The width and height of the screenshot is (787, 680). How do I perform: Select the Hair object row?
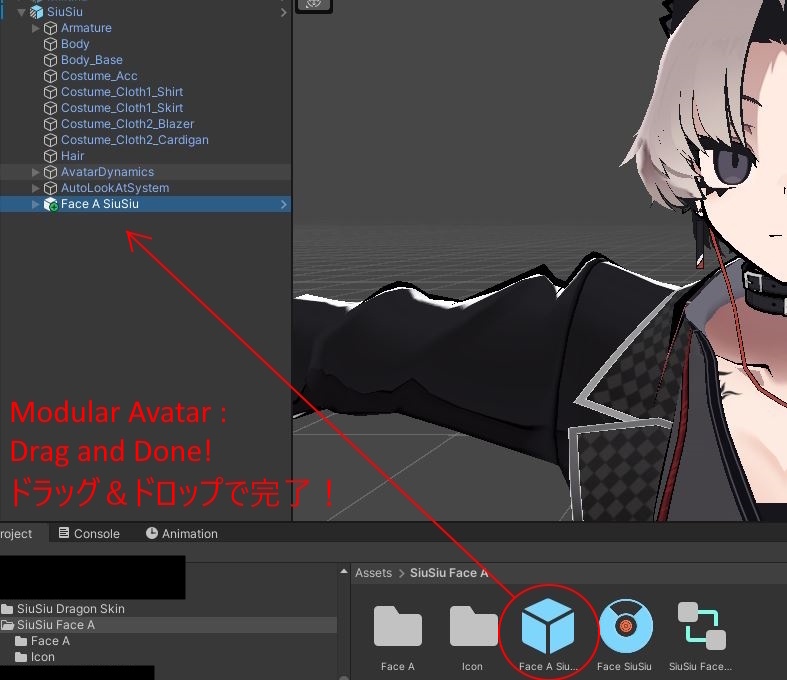pos(146,156)
